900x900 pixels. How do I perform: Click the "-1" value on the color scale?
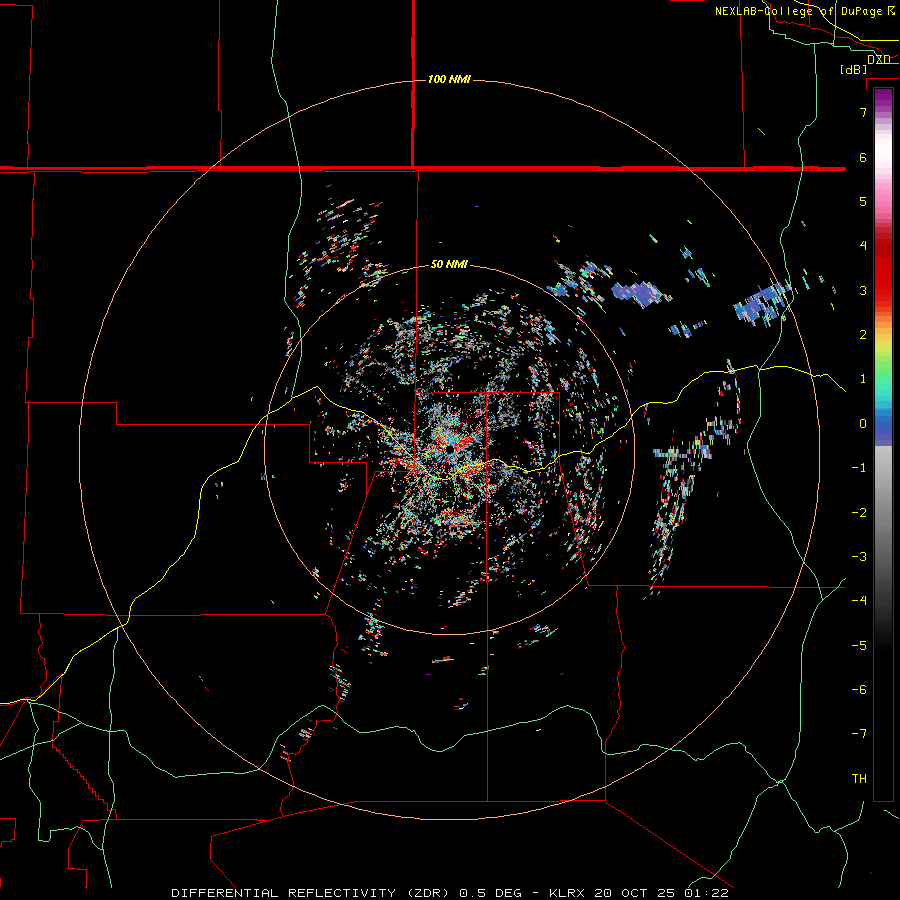click(x=859, y=468)
